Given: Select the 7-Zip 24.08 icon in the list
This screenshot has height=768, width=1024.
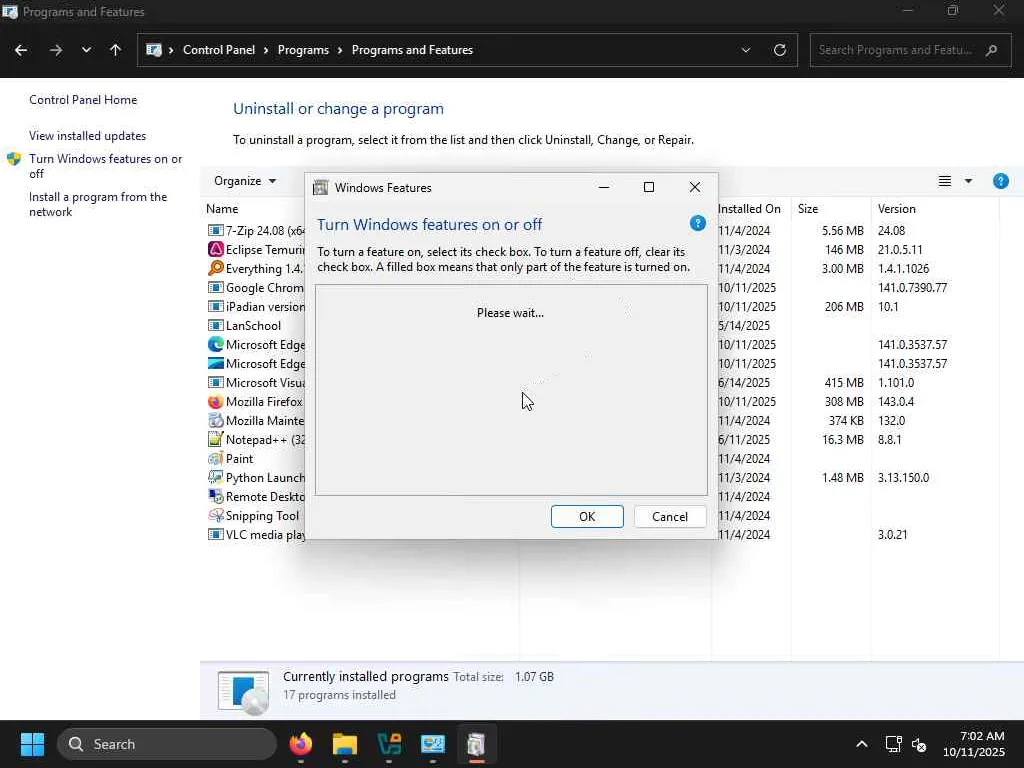Looking at the screenshot, I should (x=216, y=231).
